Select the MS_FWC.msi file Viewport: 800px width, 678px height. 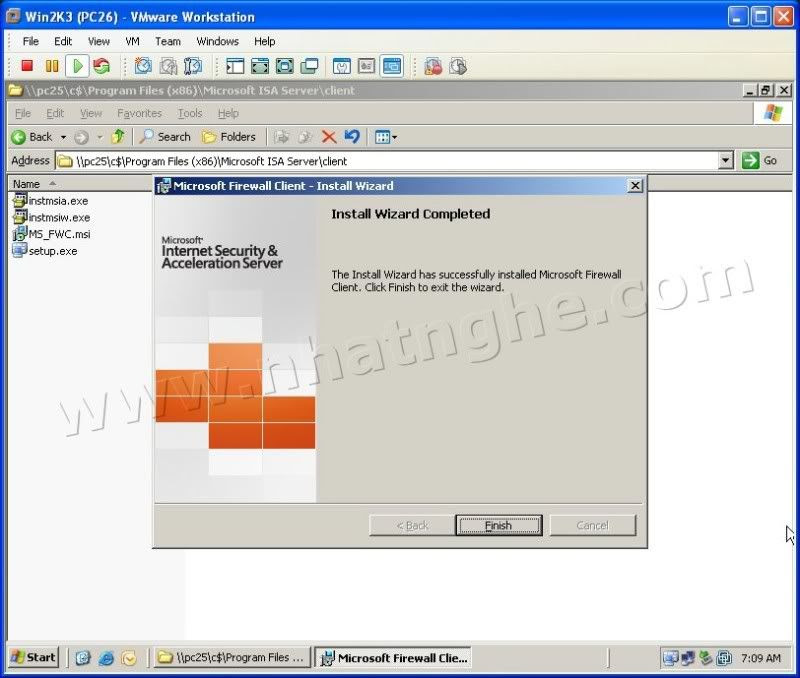coord(52,234)
